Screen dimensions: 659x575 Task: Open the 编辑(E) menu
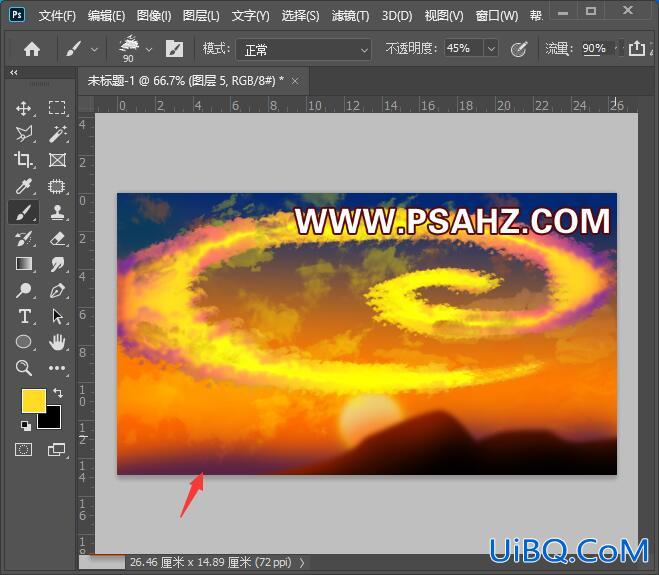(106, 16)
